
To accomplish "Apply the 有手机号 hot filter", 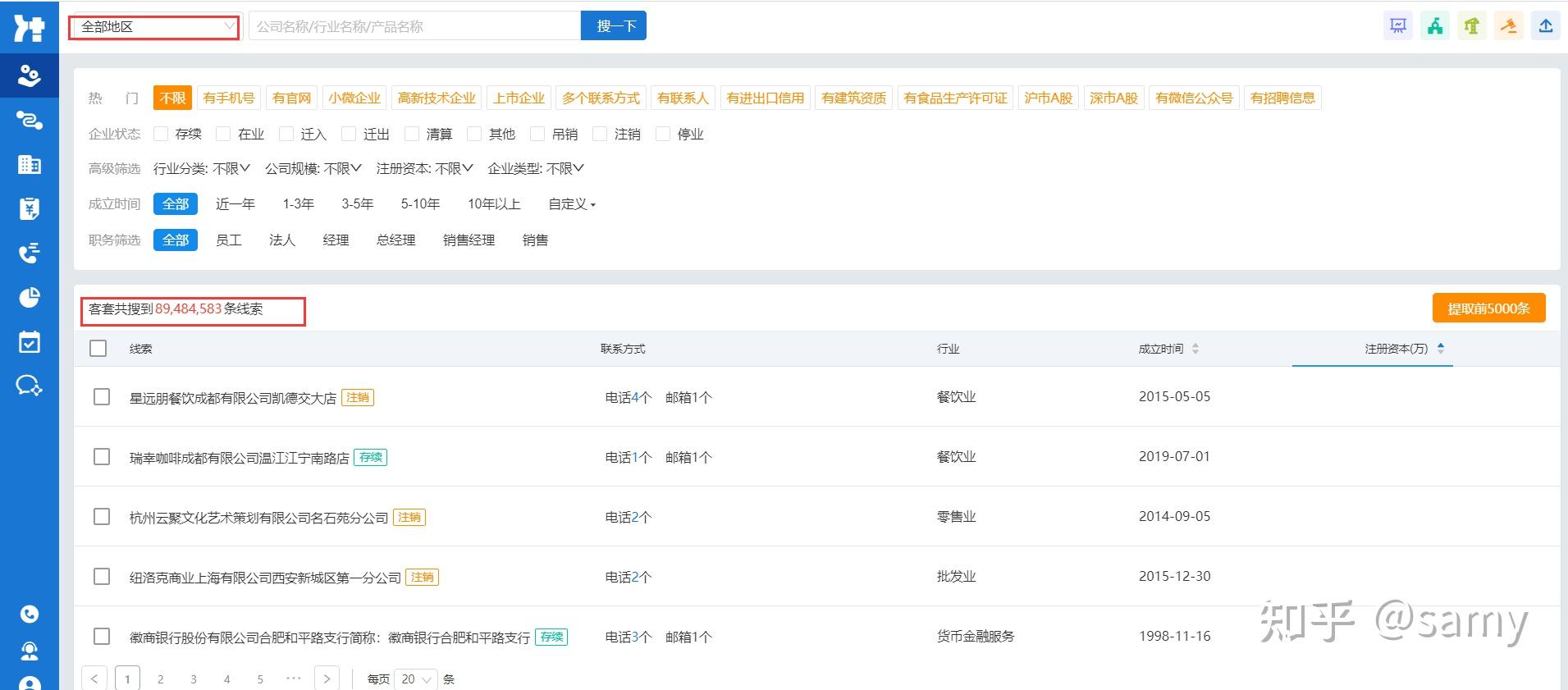I will pos(229,98).
